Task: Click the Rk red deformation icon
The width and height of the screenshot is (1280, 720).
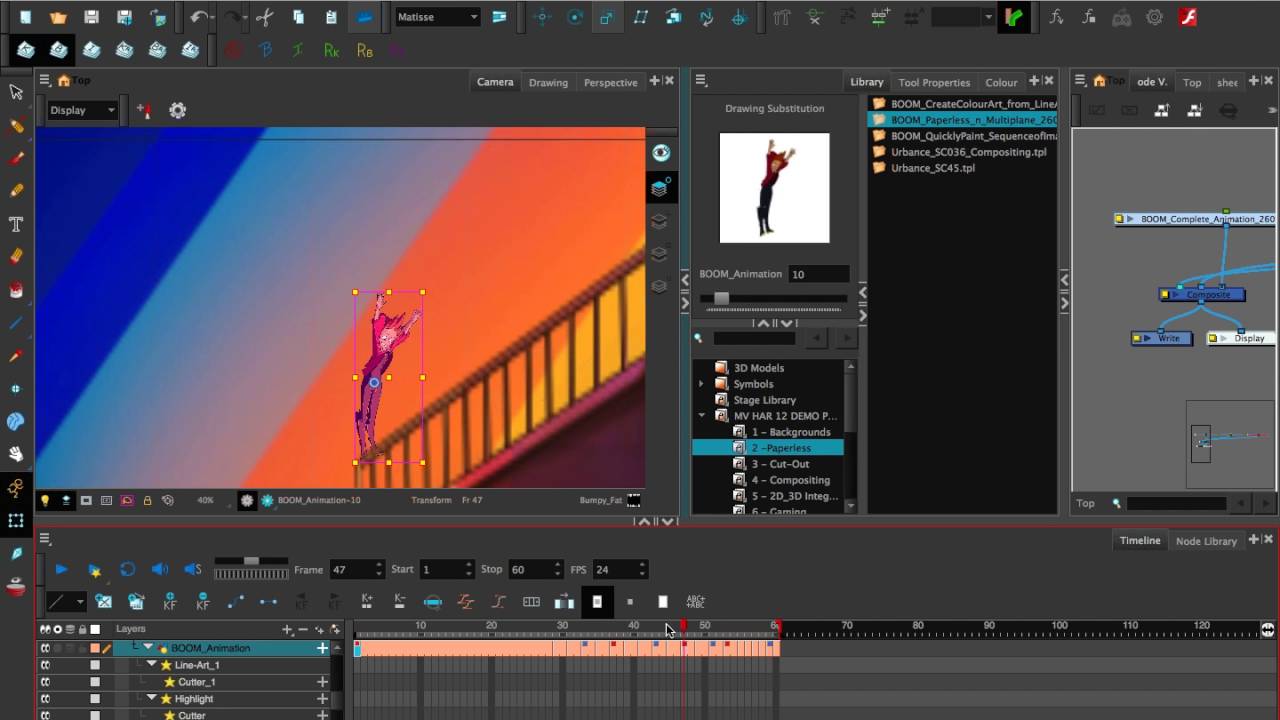Action: [233, 49]
